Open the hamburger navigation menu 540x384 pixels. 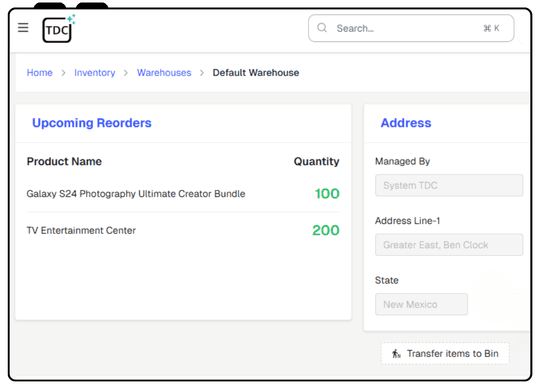click(23, 28)
